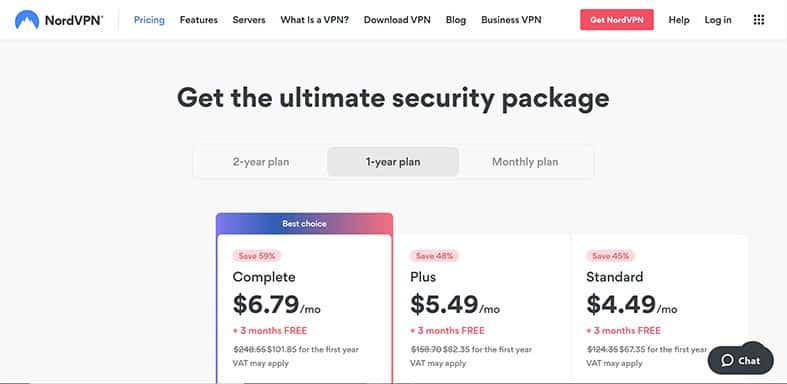The image size is (787, 384).
Task: Choose the Plus plan card
Action: 482,309
